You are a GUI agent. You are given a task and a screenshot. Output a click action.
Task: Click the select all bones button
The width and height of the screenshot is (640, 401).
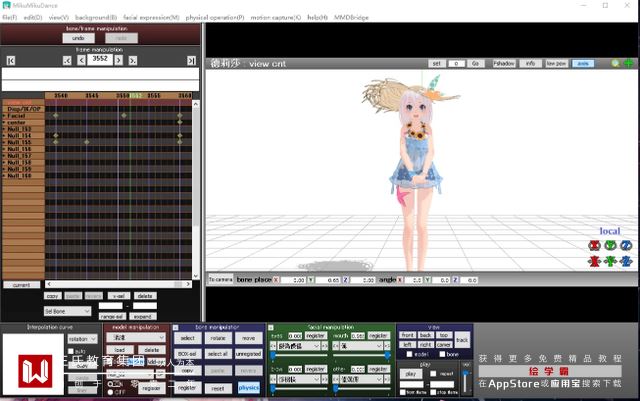tap(218, 354)
